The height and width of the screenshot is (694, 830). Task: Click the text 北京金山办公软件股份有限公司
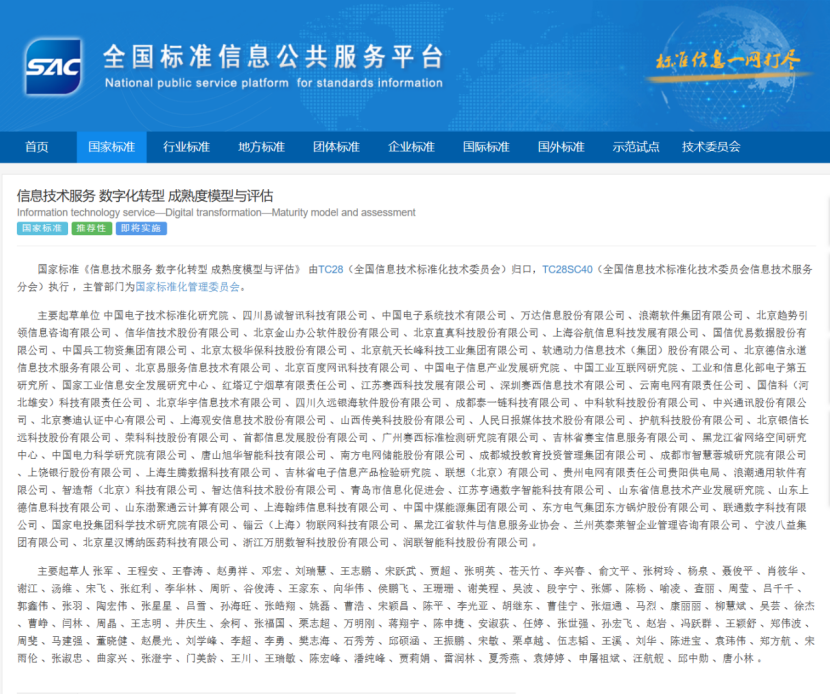coord(327,333)
